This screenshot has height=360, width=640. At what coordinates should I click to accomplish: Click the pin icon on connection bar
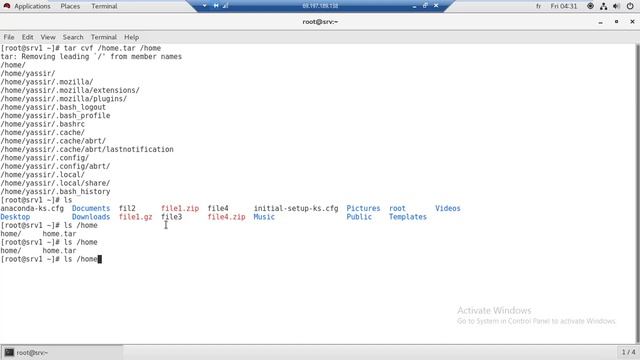point(216,6)
